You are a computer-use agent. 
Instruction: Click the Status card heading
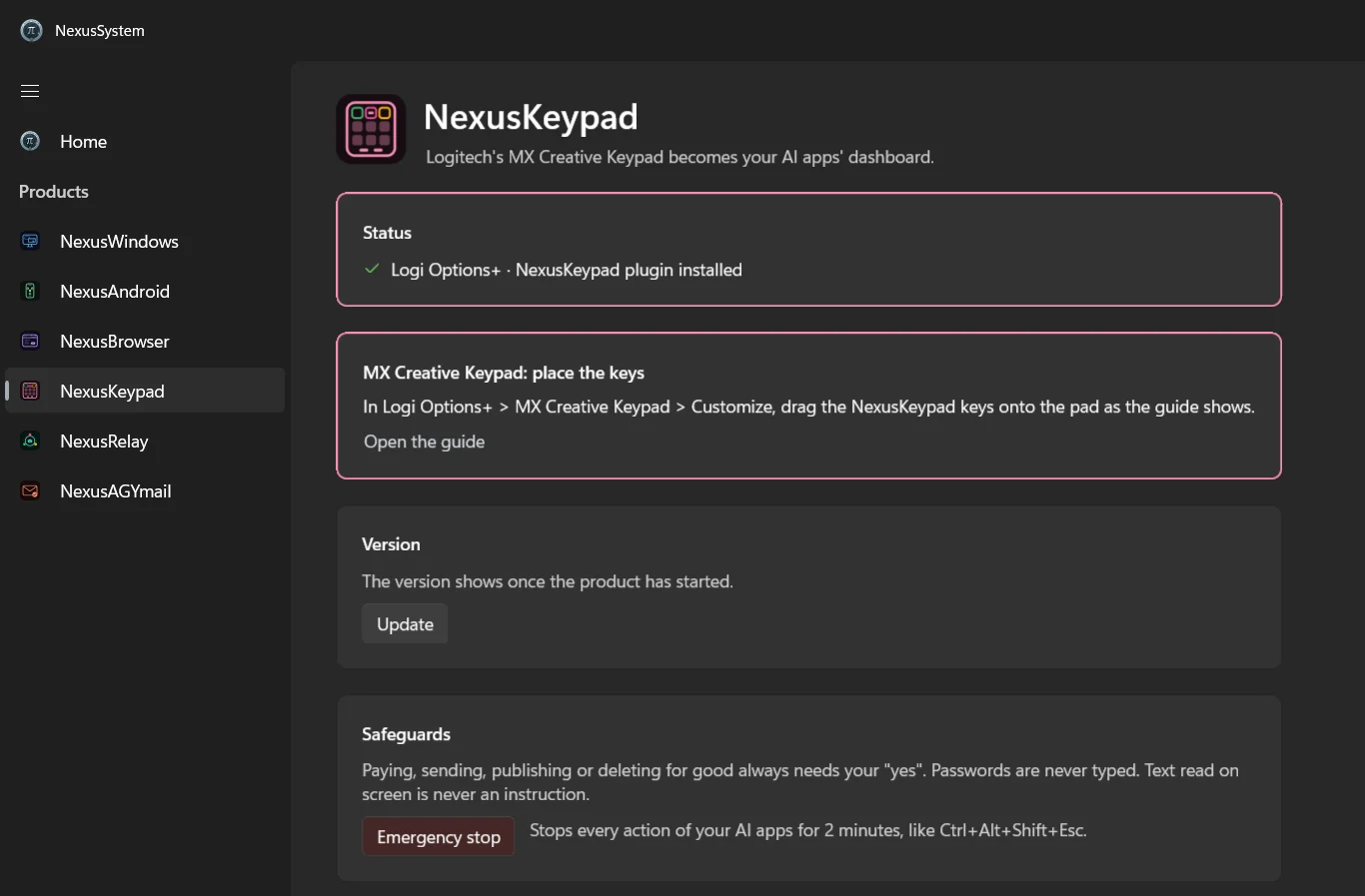pyautogui.click(x=387, y=233)
